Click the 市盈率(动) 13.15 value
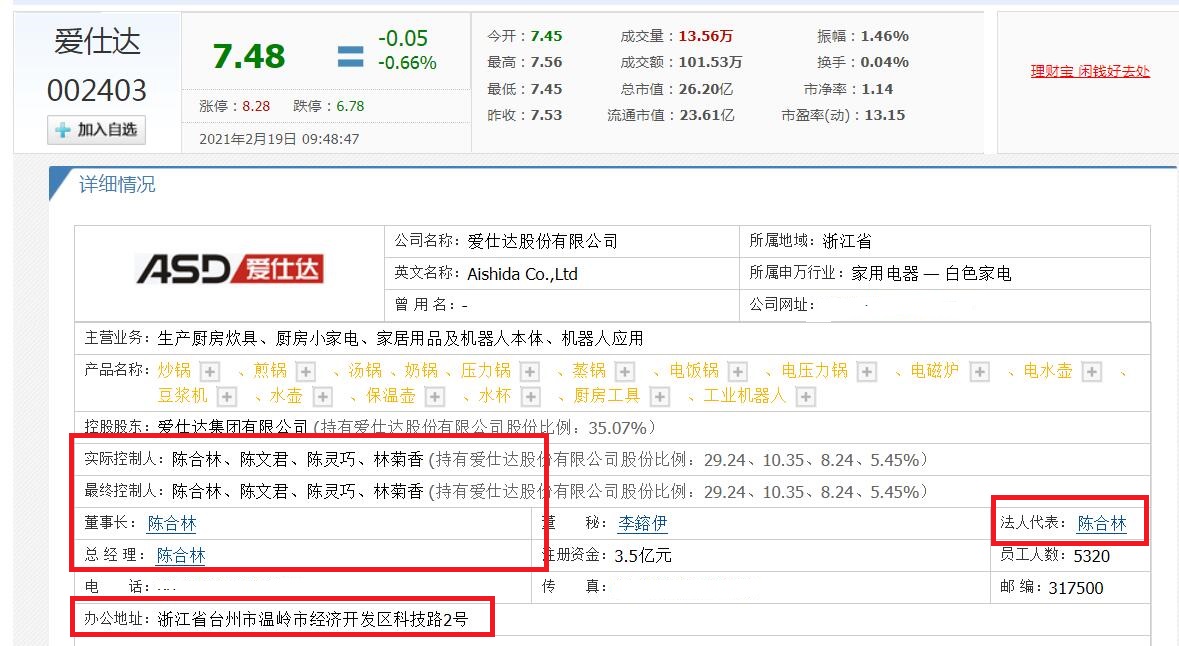 point(885,115)
